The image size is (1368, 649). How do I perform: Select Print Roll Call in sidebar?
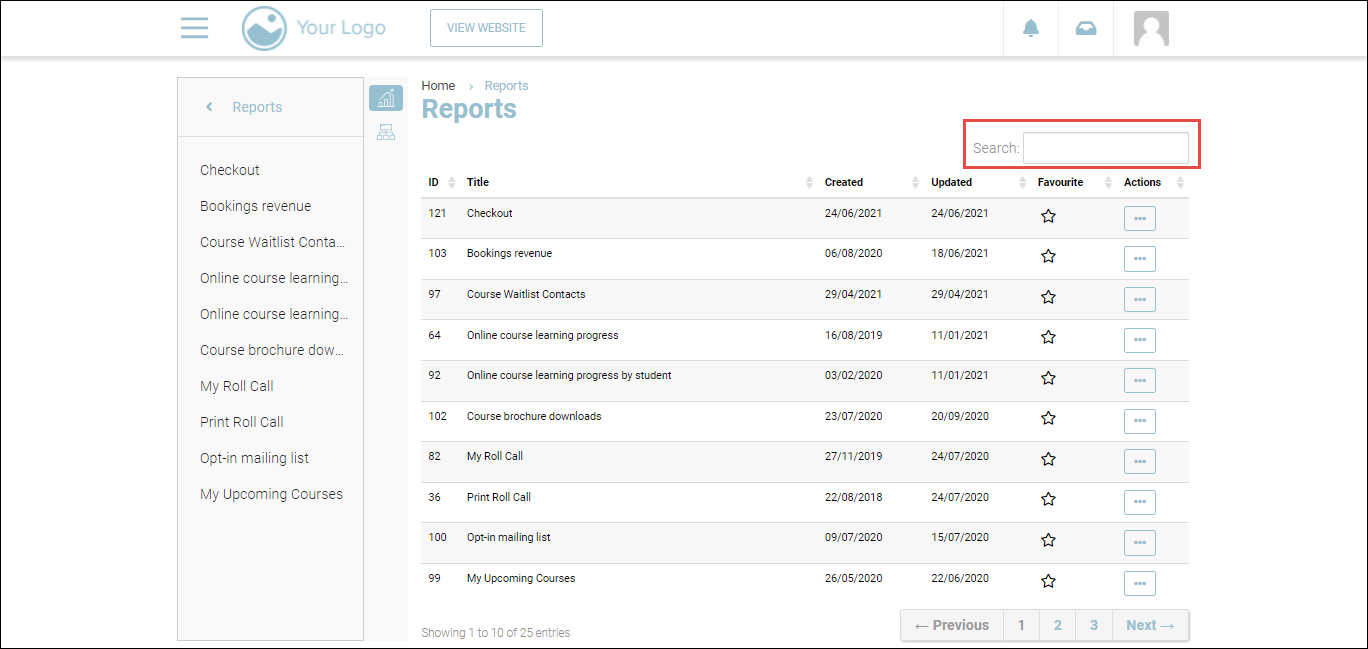[242, 422]
